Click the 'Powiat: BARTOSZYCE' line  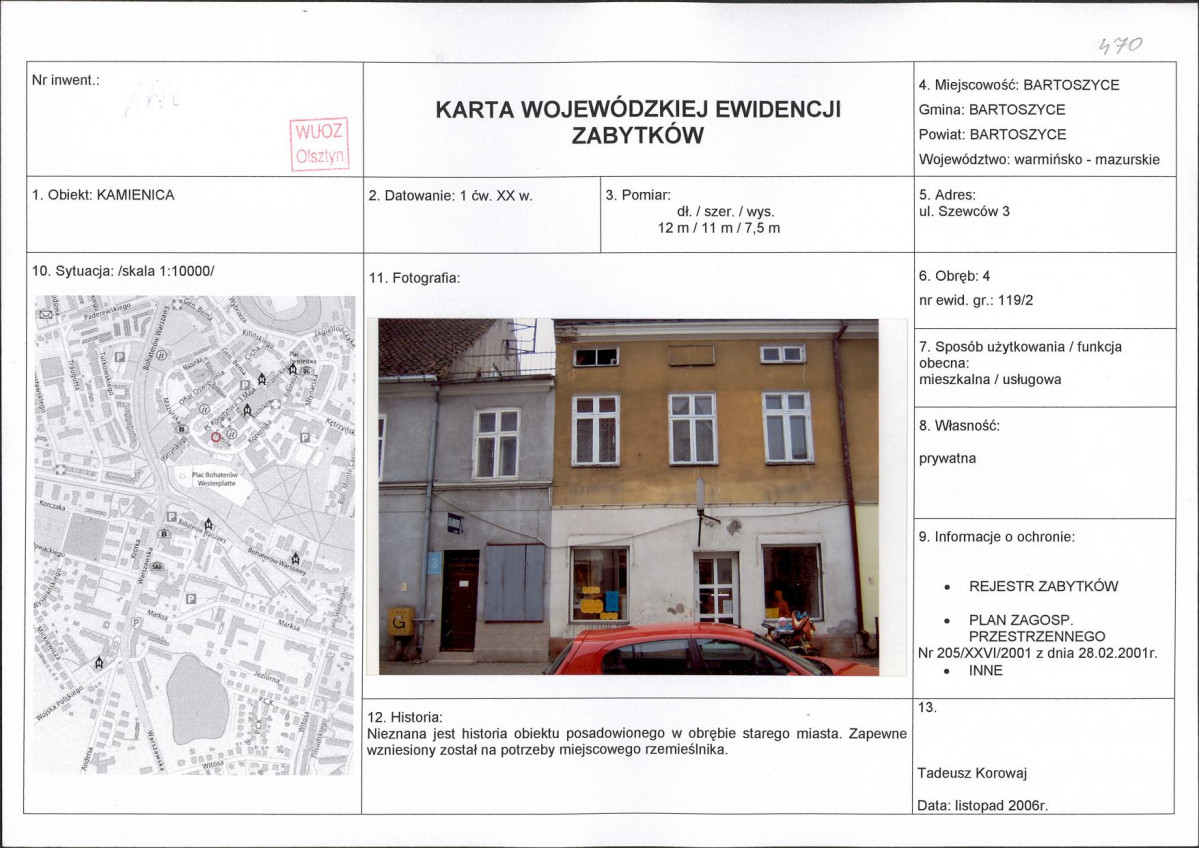click(x=993, y=135)
